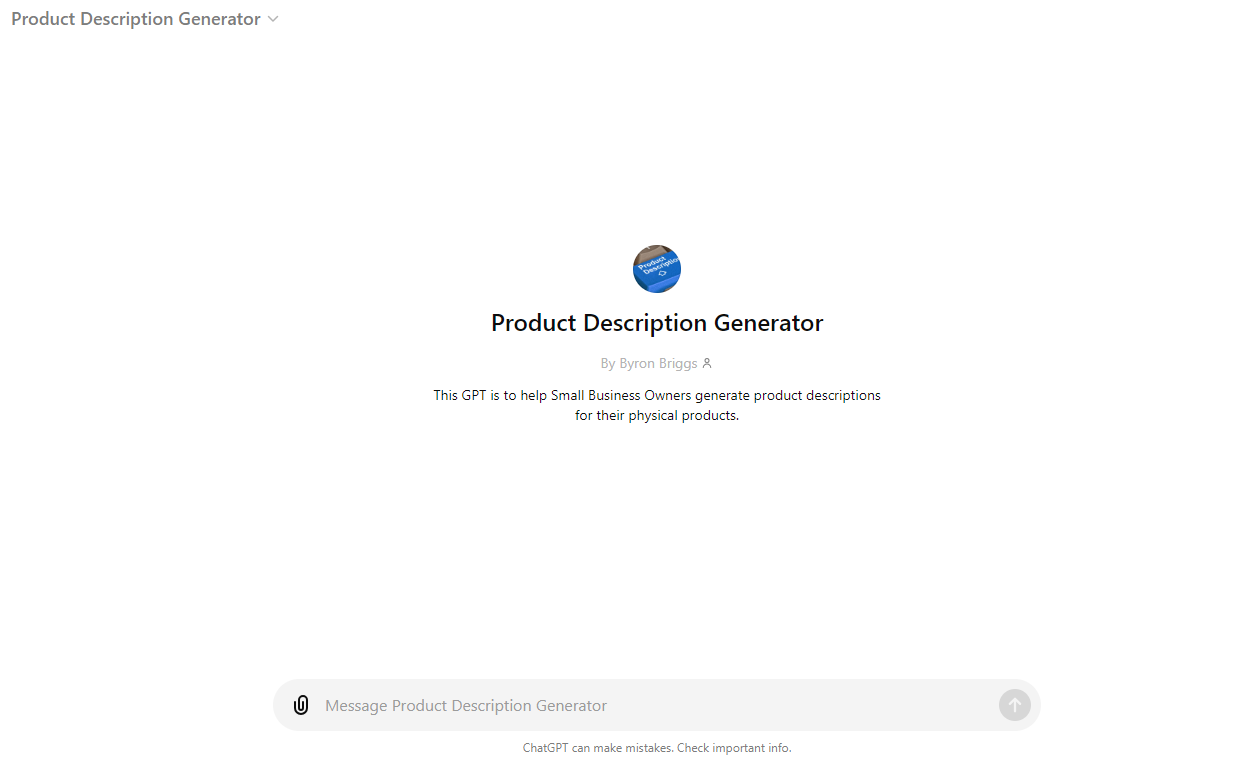Click the send message arrow button

pos(1014,705)
